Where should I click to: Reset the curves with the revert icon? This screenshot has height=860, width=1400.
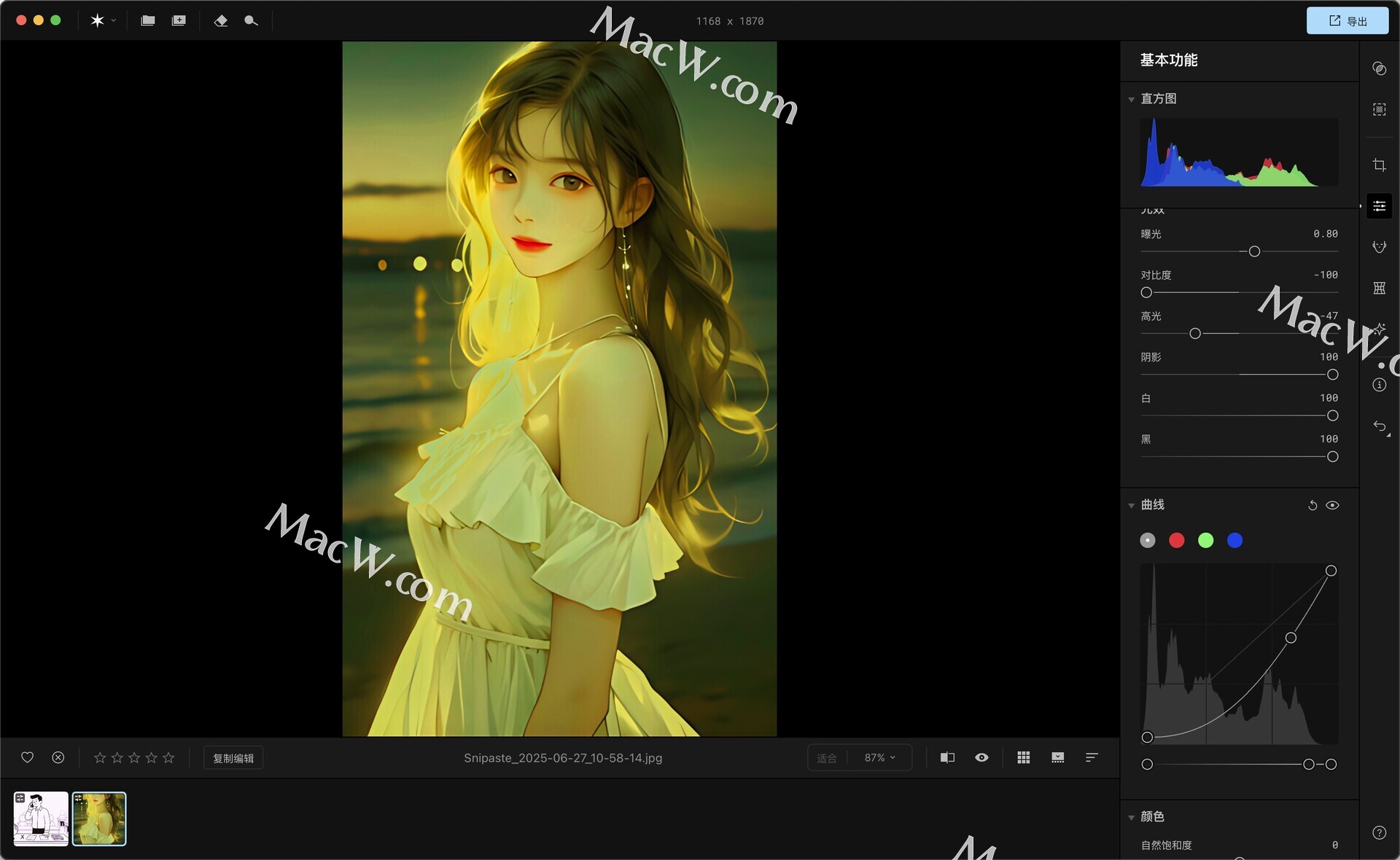click(1312, 505)
